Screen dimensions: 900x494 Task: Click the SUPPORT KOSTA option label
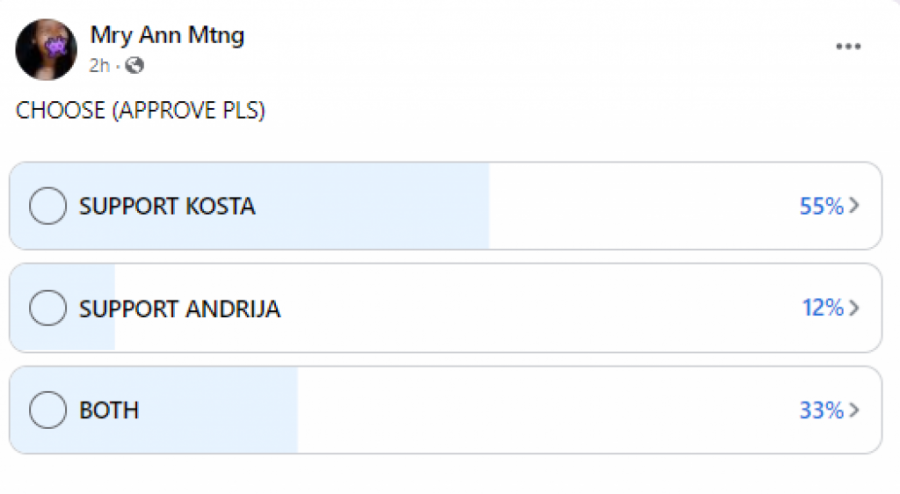pos(167,207)
